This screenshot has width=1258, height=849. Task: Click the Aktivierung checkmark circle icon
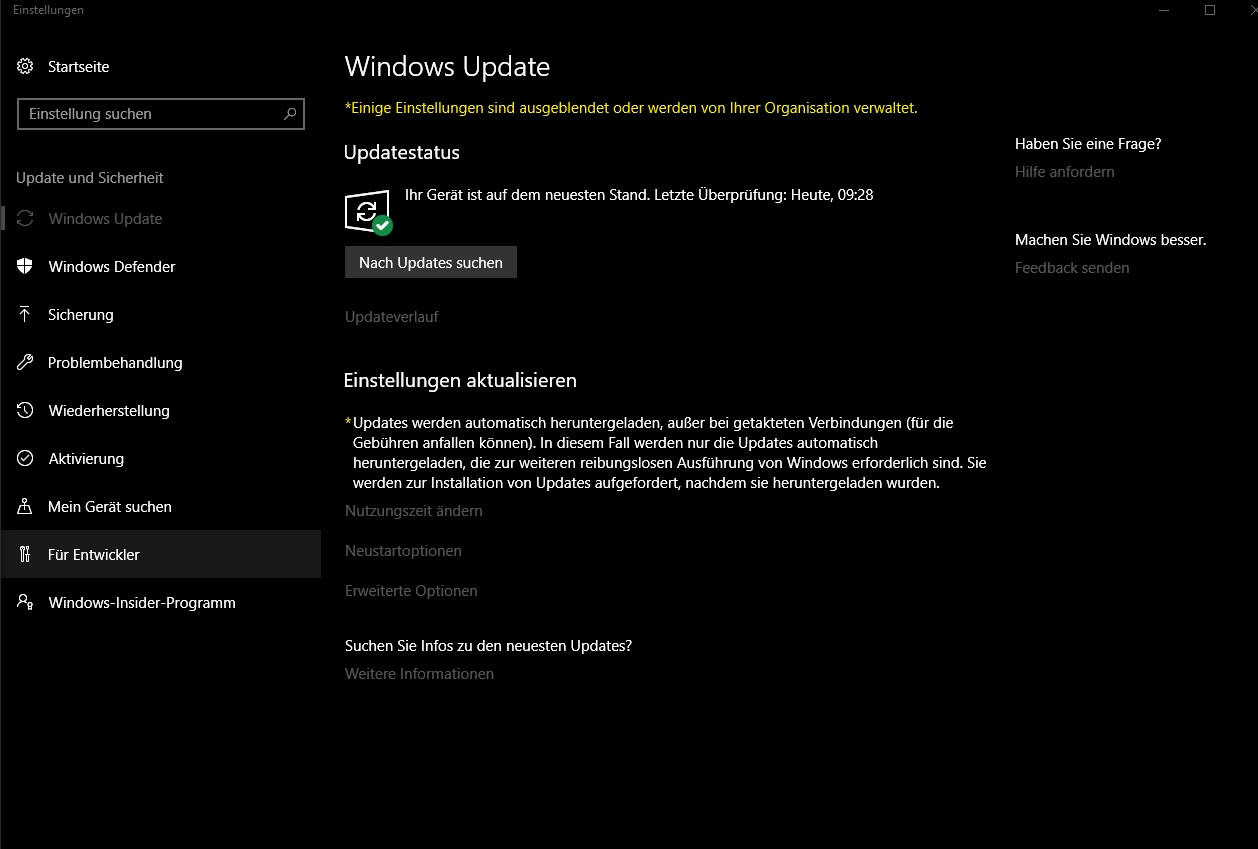pyautogui.click(x=25, y=459)
